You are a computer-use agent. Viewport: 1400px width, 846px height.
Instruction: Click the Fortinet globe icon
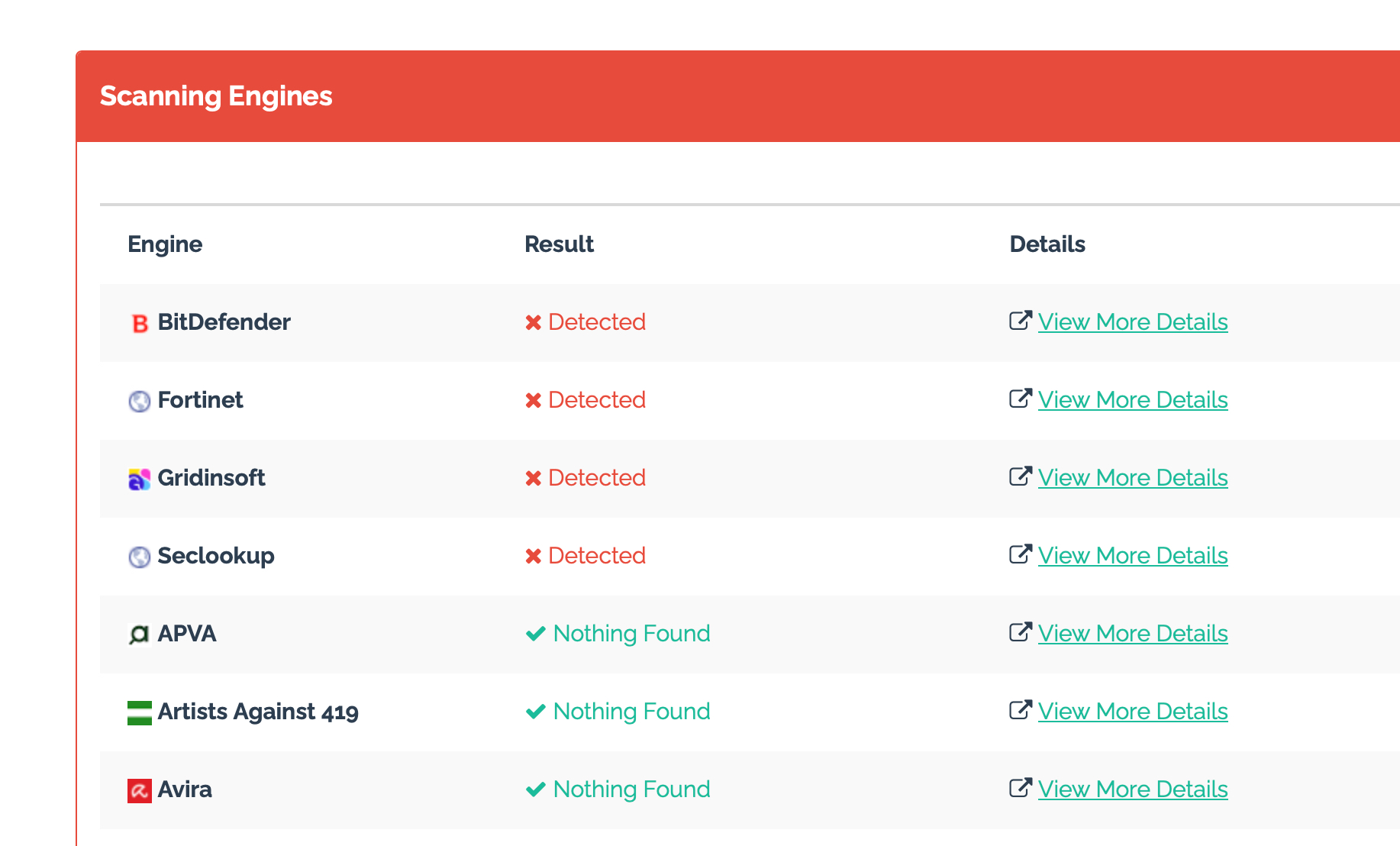(140, 402)
